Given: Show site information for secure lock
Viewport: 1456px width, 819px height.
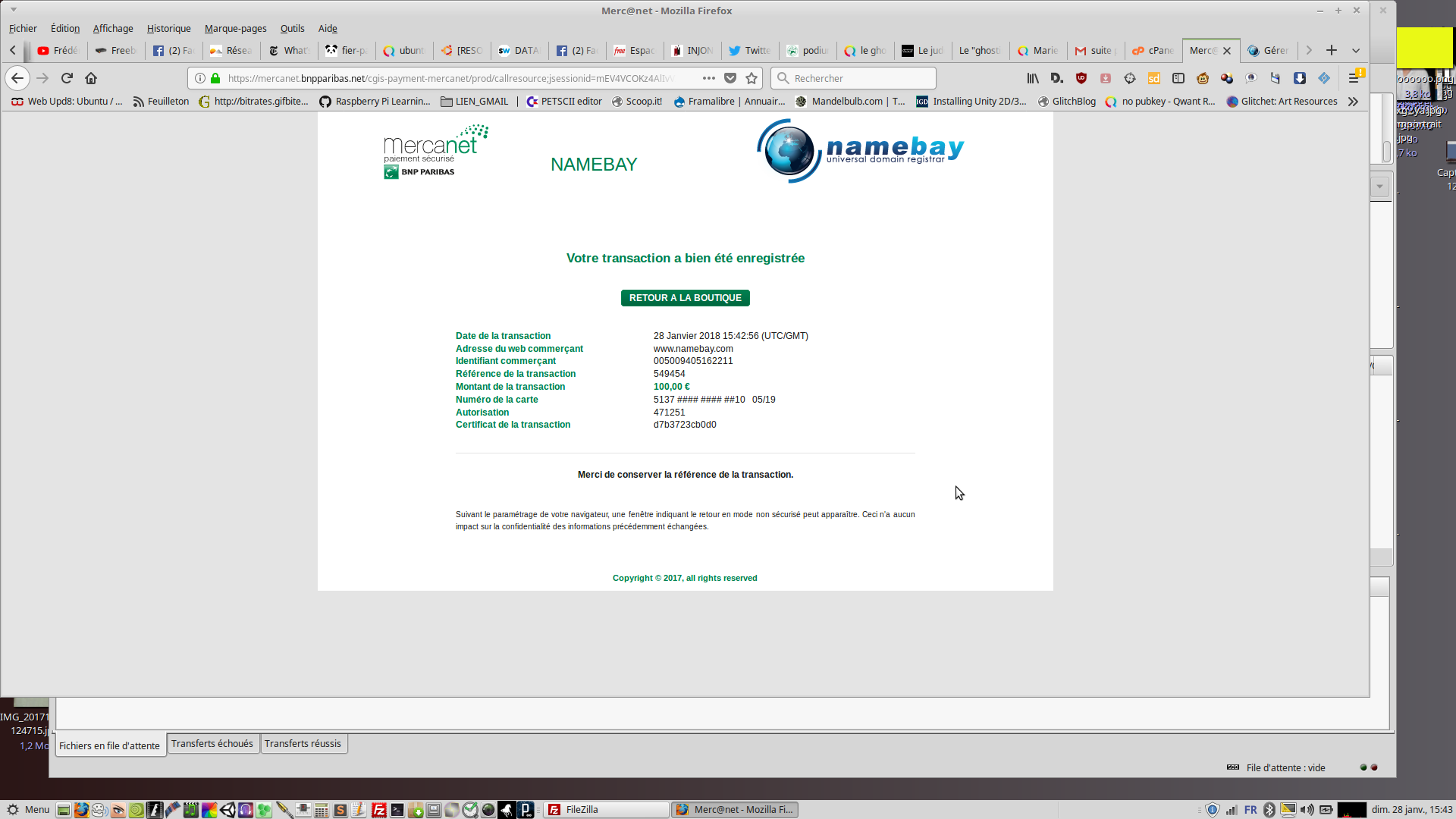Looking at the screenshot, I should pyautogui.click(x=215, y=78).
